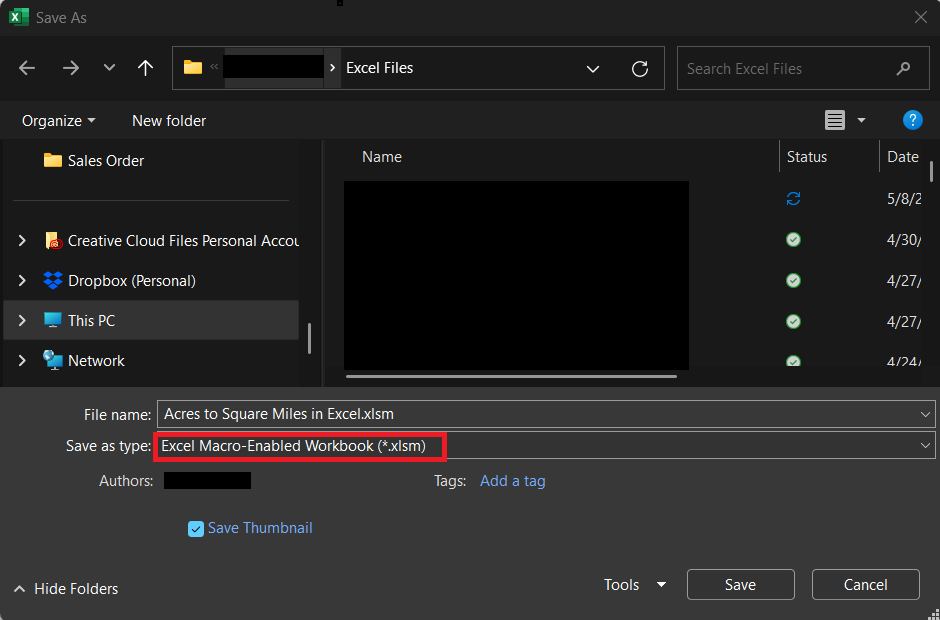Click the Dropbox icon in navigation pane
Viewport: 940px width, 620px height.
53,280
